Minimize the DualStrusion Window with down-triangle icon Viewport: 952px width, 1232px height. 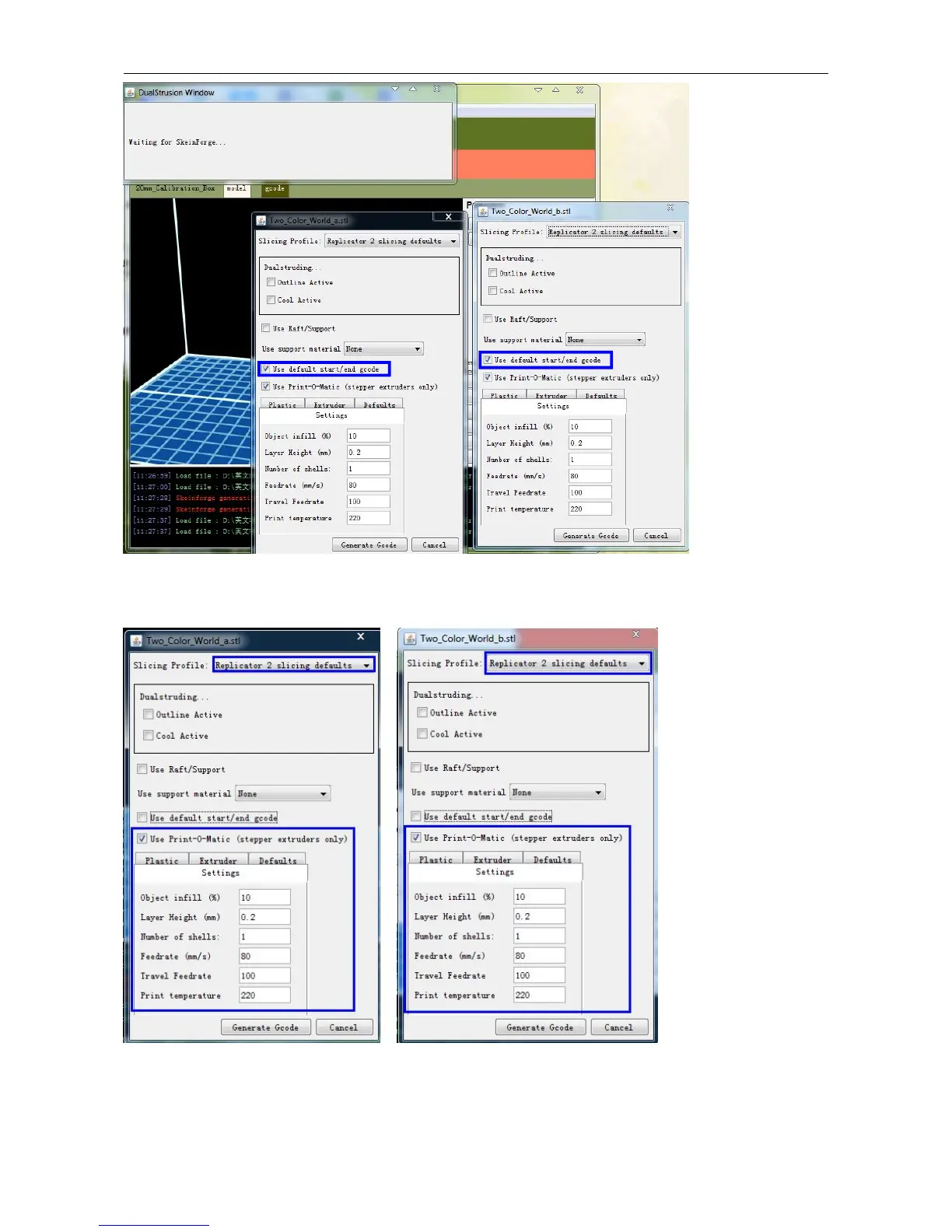point(395,89)
